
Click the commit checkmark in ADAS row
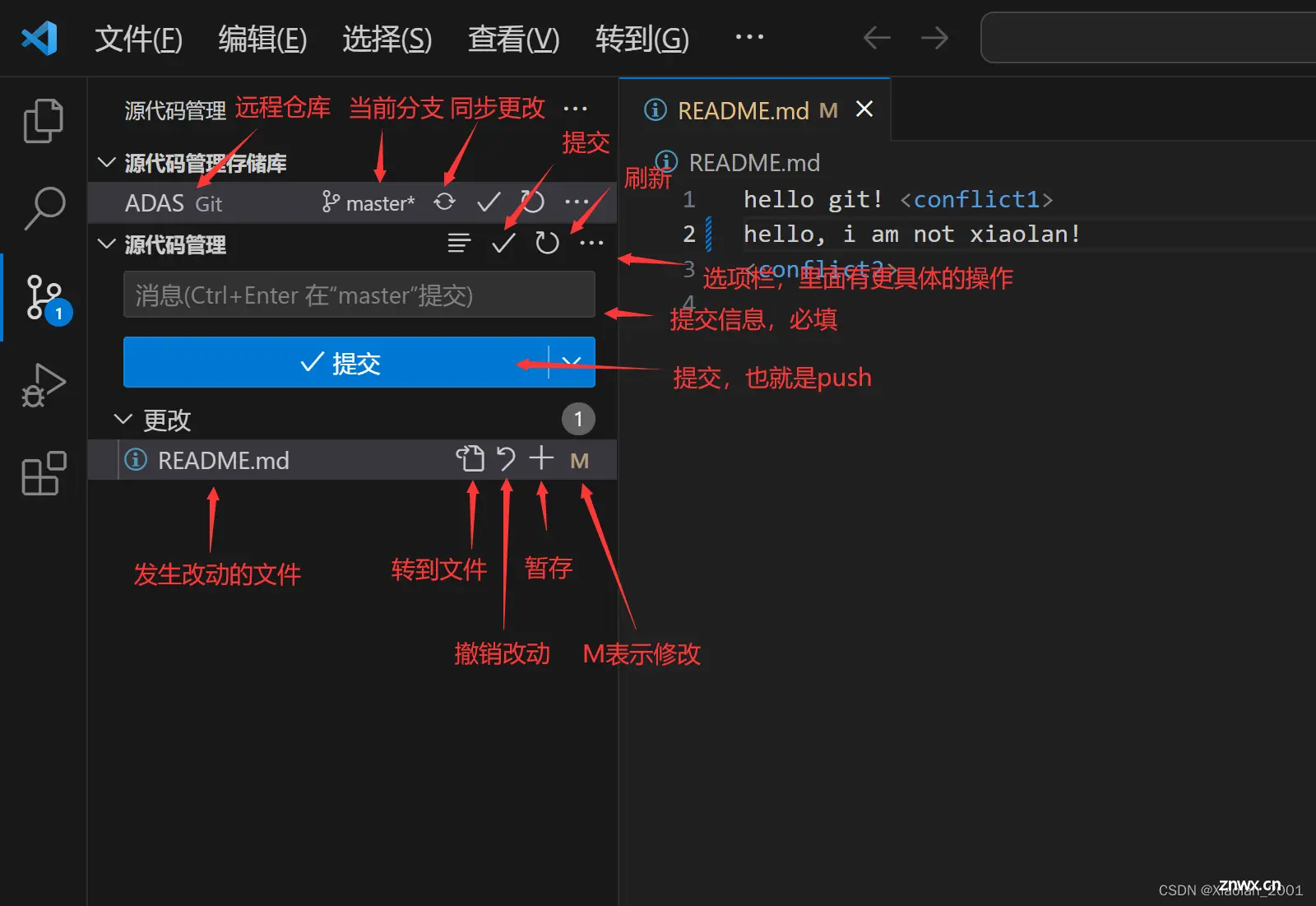pyautogui.click(x=489, y=202)
